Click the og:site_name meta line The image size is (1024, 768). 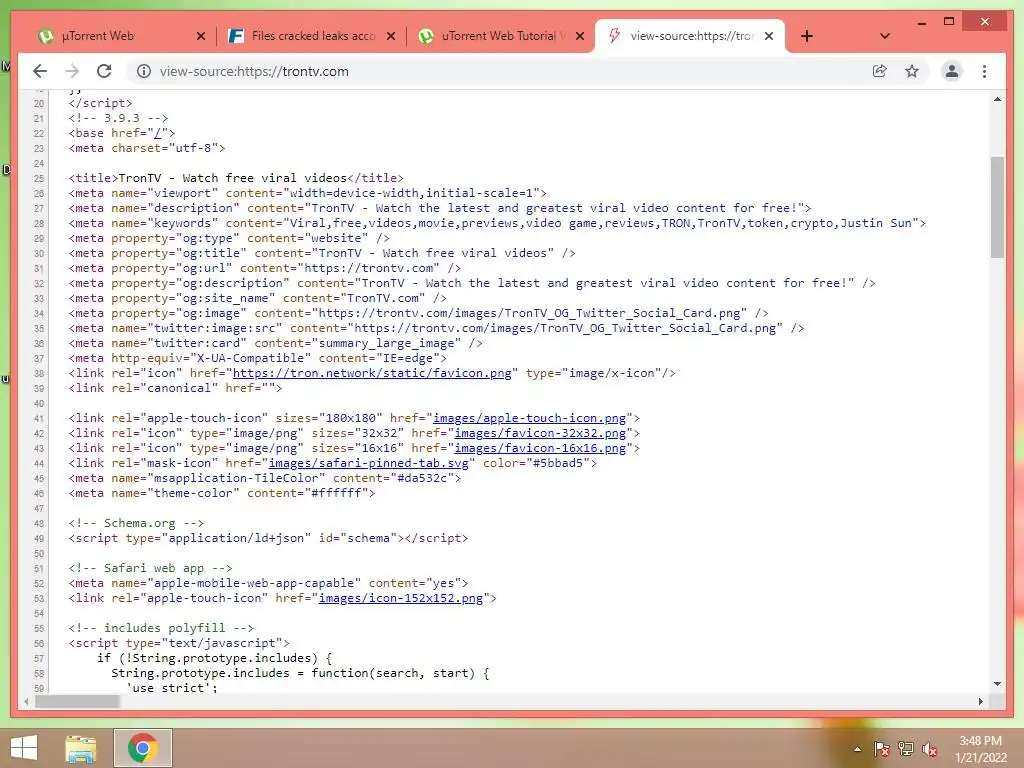257,298
